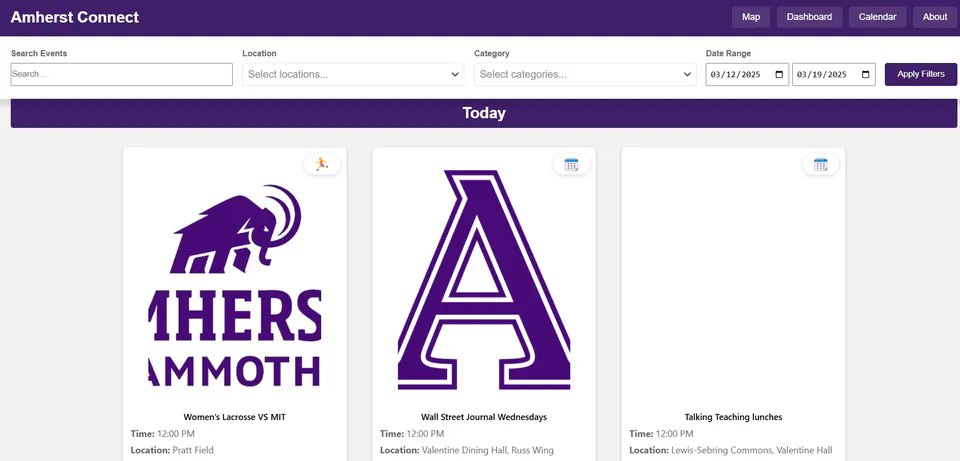Open the start date calendar picker icon

coord(779,74)
